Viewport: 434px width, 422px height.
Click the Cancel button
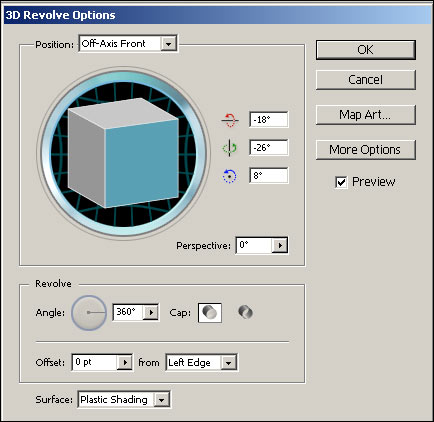pyautogui.click(x=366, y=80)
